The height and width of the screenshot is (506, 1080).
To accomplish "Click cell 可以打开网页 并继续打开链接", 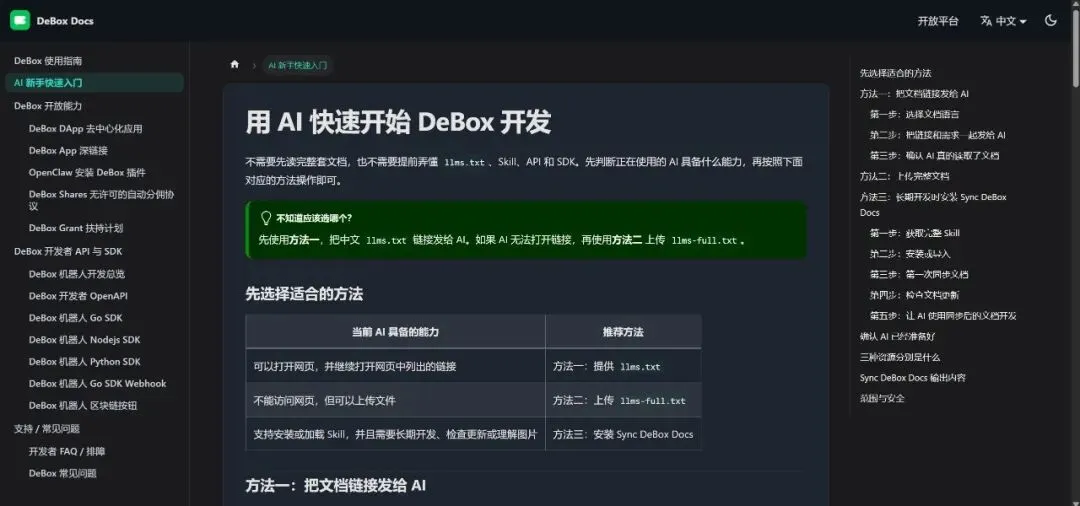I will [395, 366].
